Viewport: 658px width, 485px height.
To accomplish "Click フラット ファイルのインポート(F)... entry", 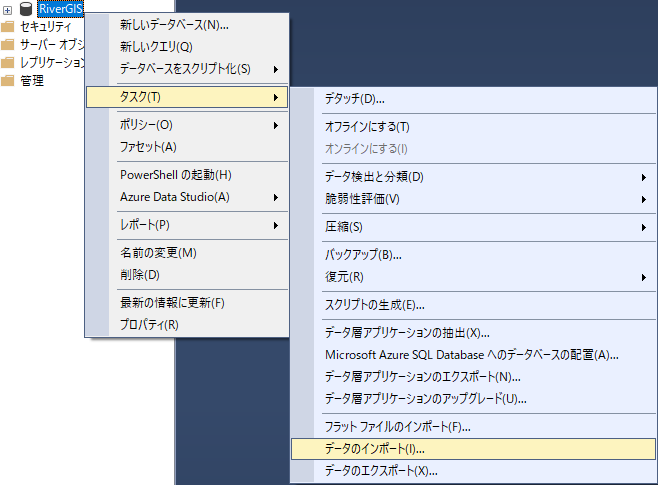I will click(x=398, y=427).
